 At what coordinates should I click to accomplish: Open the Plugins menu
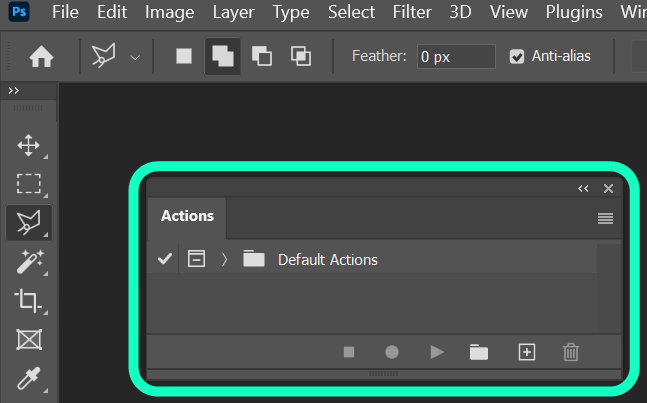[x=574, y=12]
